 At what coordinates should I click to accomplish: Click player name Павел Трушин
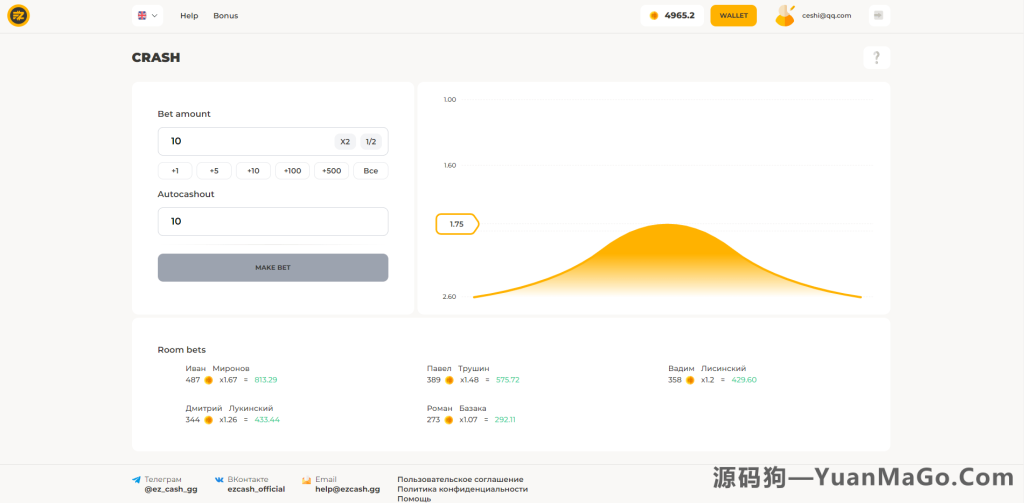pyautogui.click(x=458, y=368)
